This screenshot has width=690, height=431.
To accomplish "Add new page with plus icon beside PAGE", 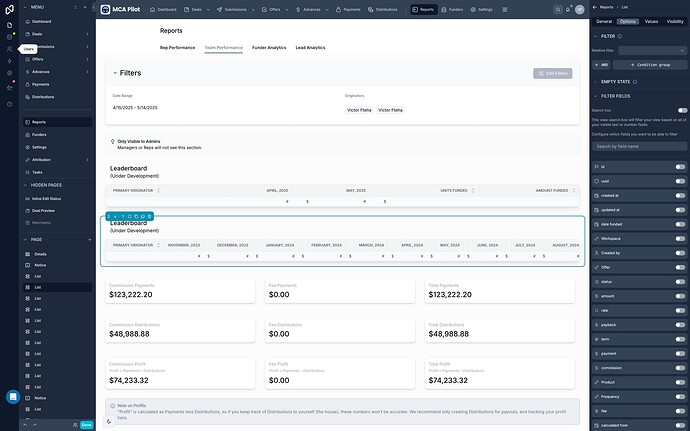I will (x=89, y=239).
